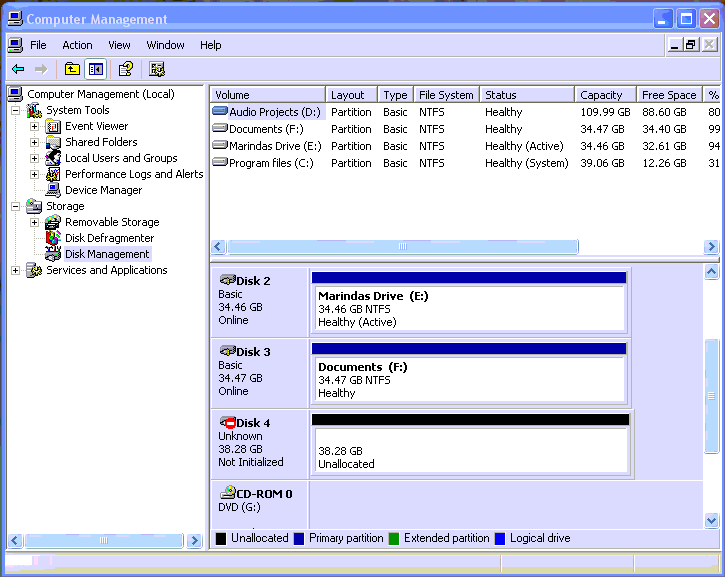Select the 38.28 GB Unallocated block
725x577 pixels.
tap(471, 445)
